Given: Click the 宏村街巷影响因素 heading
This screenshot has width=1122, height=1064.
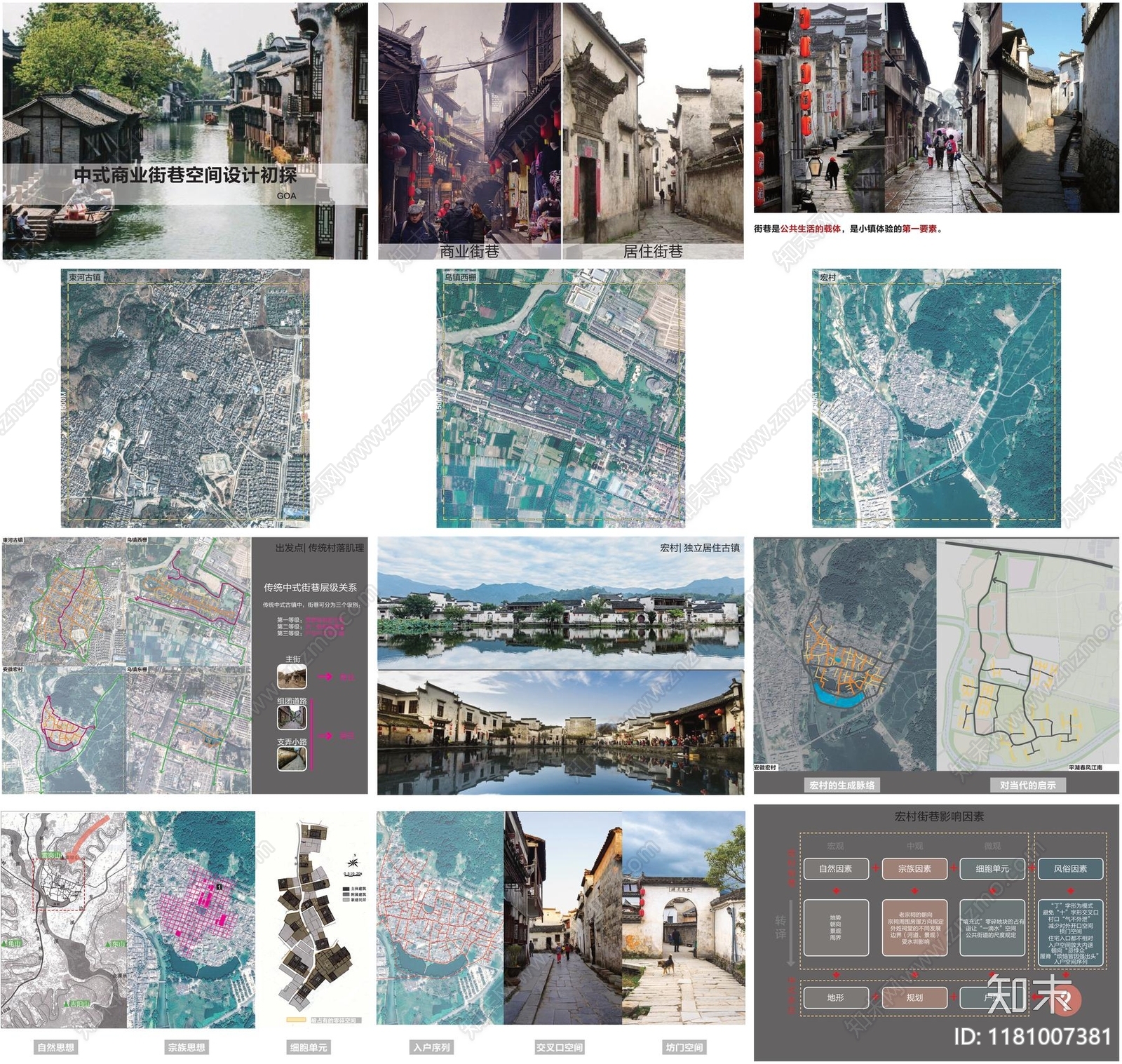Looking at the screenshot, I should [939, 816].
